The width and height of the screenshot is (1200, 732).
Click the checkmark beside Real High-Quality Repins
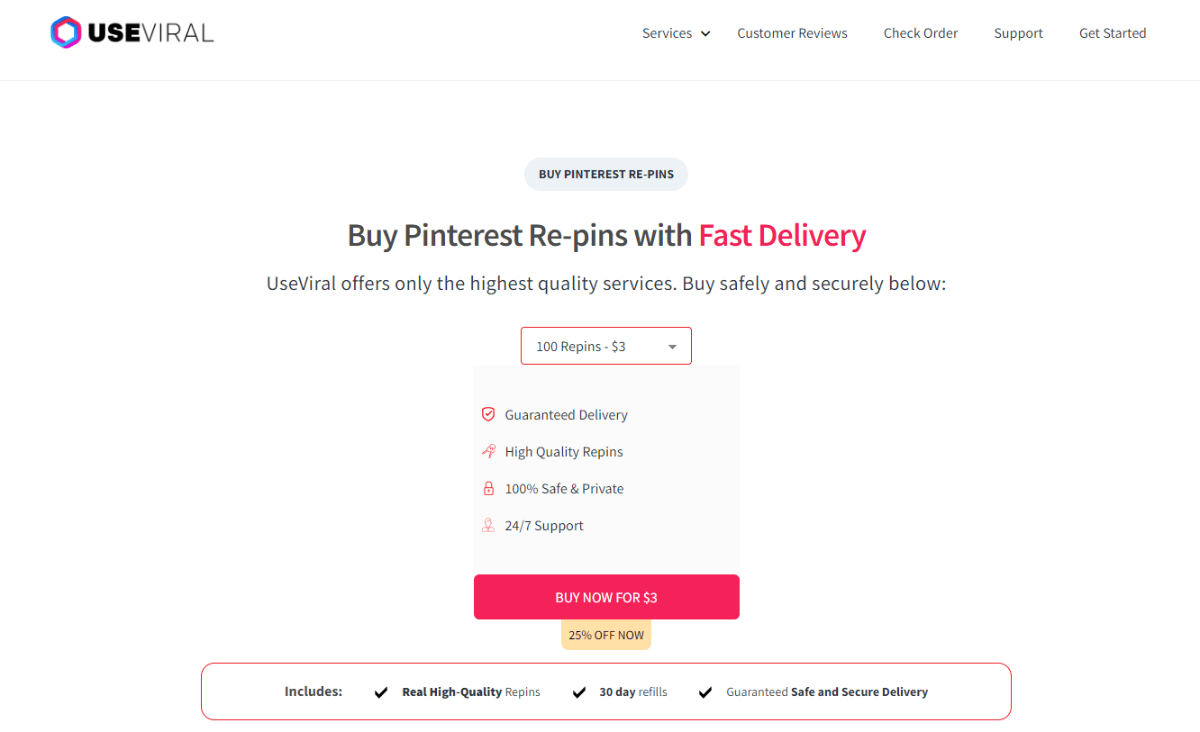(x=381, y=691)
